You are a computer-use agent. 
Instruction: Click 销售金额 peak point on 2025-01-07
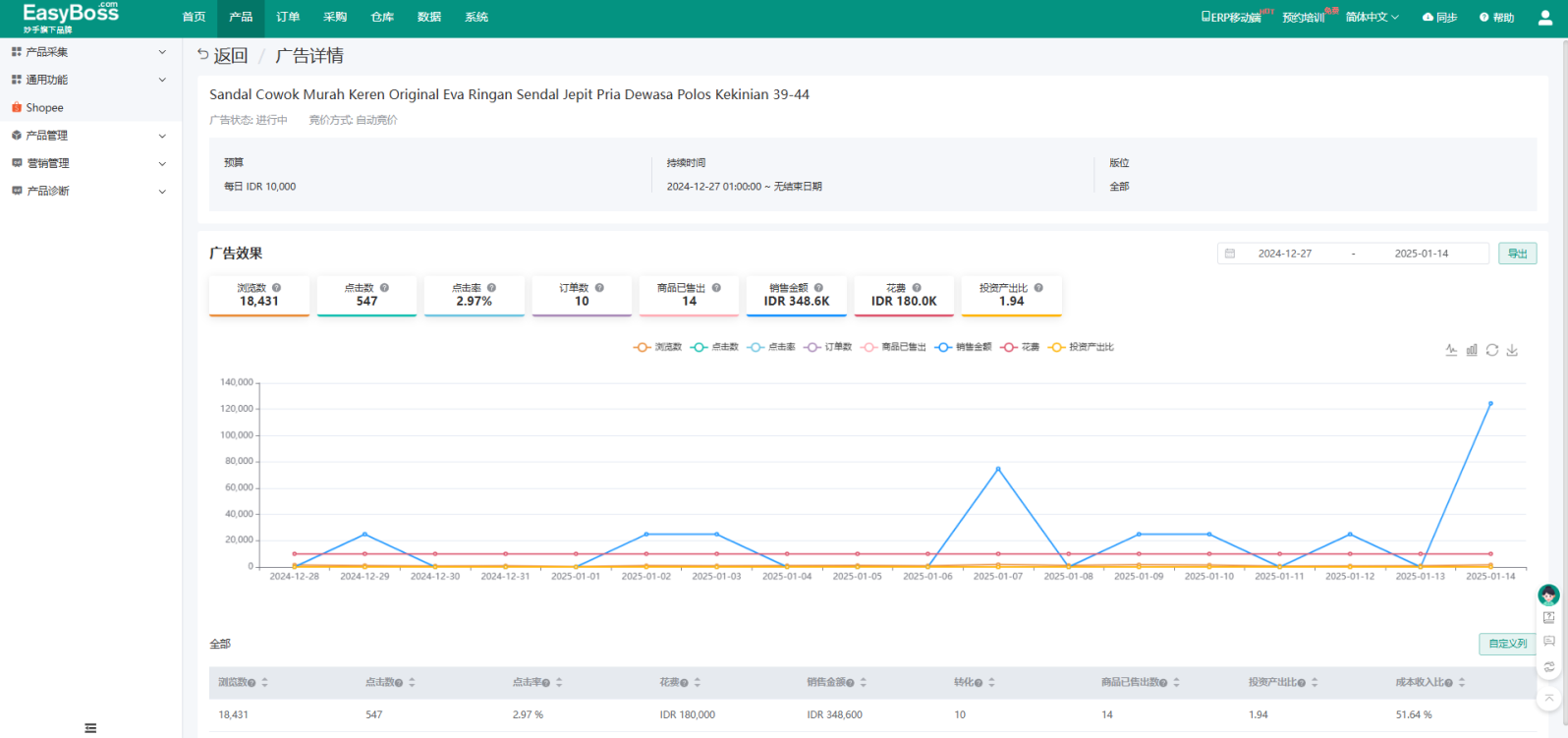tap(998, 469)
